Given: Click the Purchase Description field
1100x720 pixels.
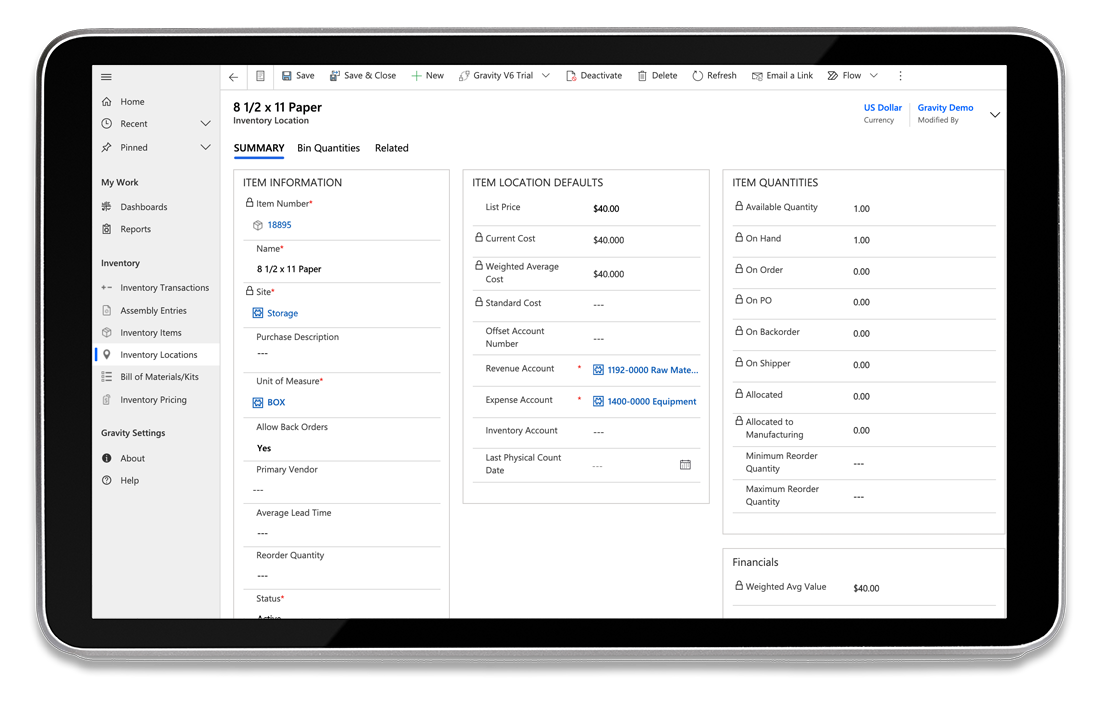Looking at the screenshot, I should pyautogui.click(x=342, y=354).
